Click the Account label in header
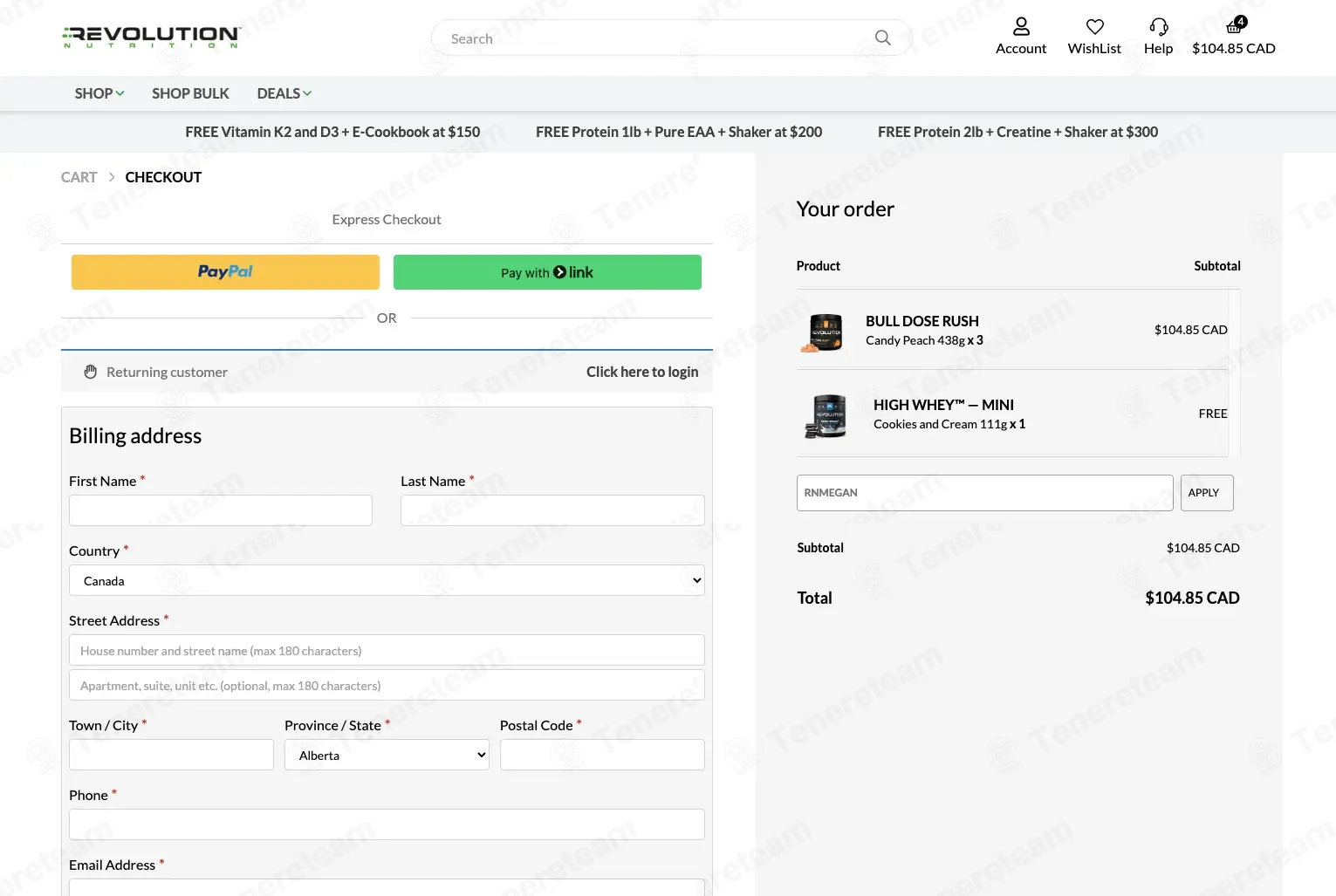 [x=1021, y=49]
